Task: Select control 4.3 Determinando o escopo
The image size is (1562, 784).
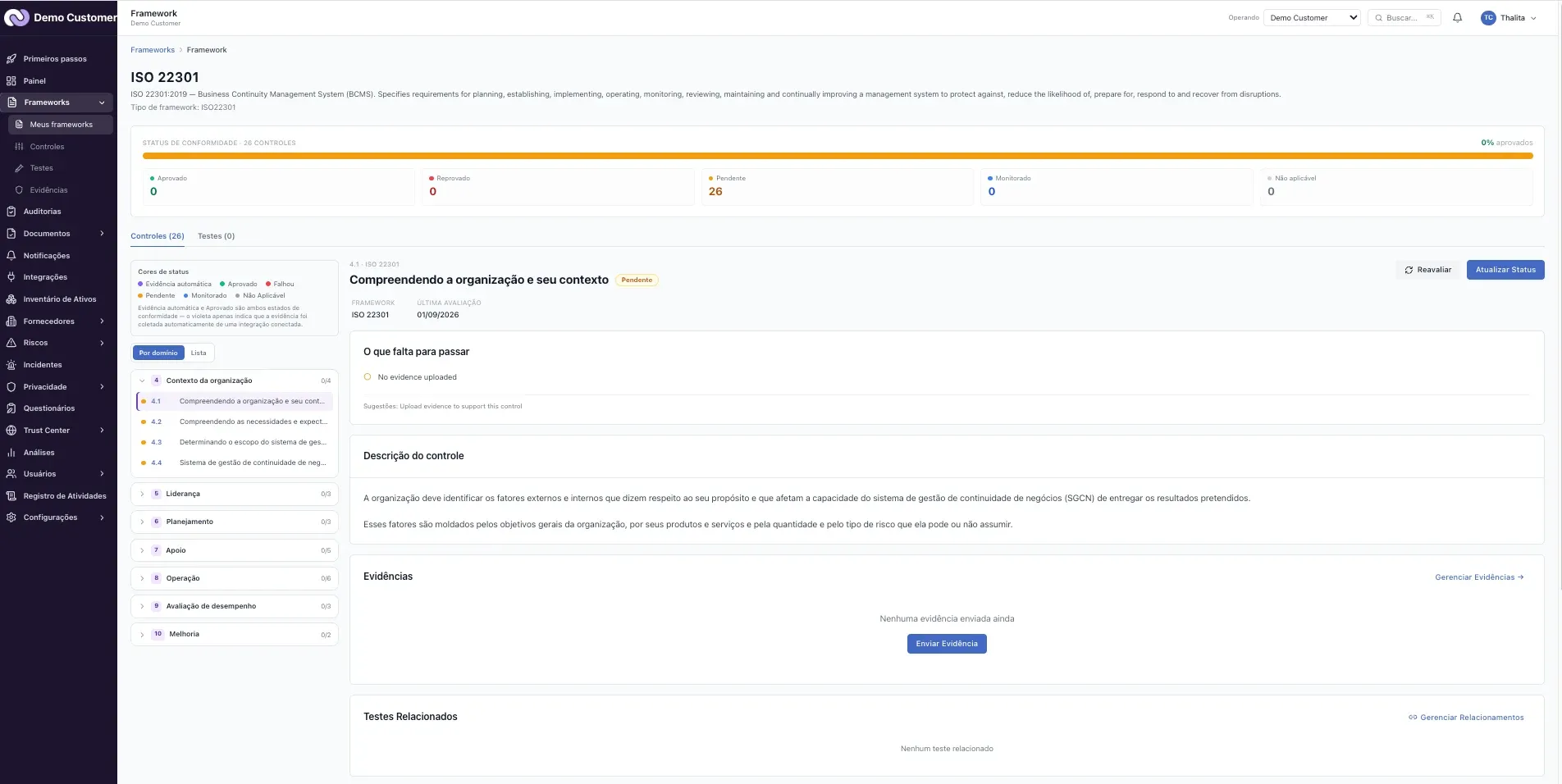Action: [x=235, y=442]
